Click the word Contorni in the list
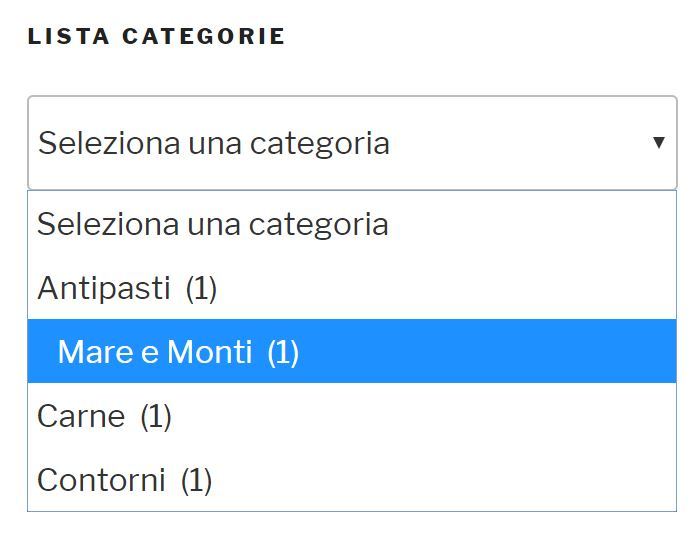The image size is (697, 537). pyautogui.click(x=101, y=480)
